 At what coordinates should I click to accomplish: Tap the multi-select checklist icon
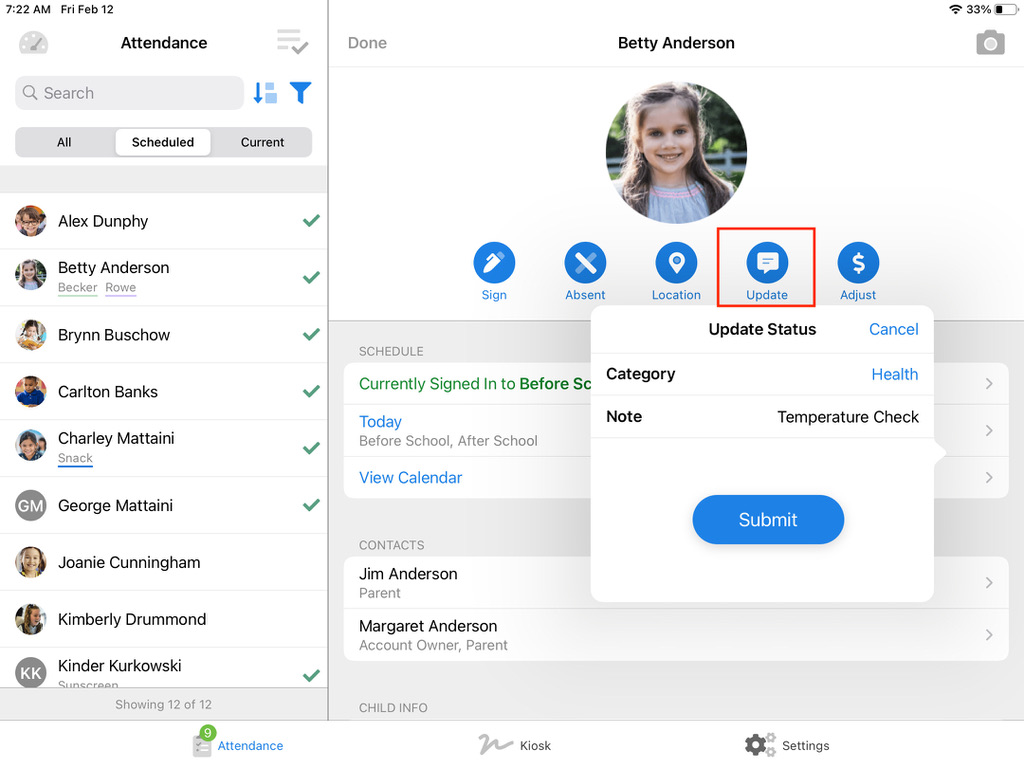292,42
